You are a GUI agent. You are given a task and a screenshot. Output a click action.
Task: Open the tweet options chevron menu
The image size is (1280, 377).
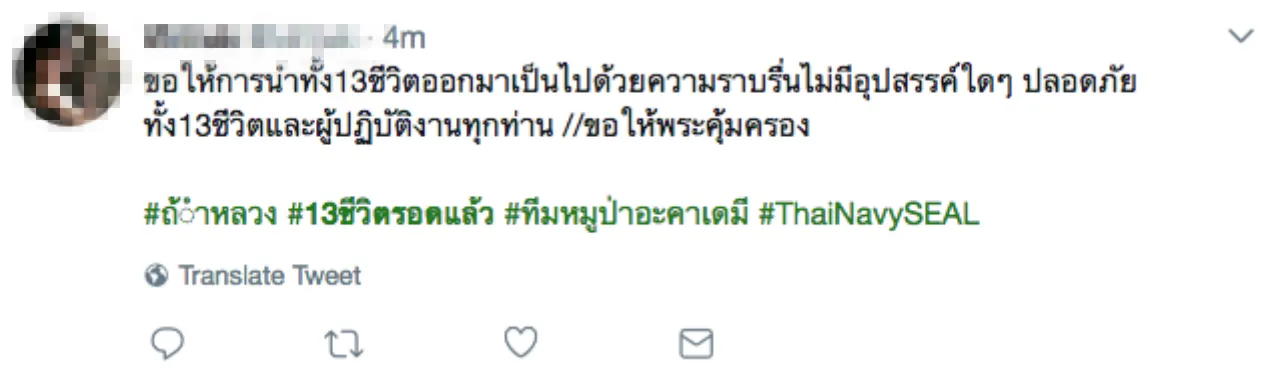(1240, 36)
